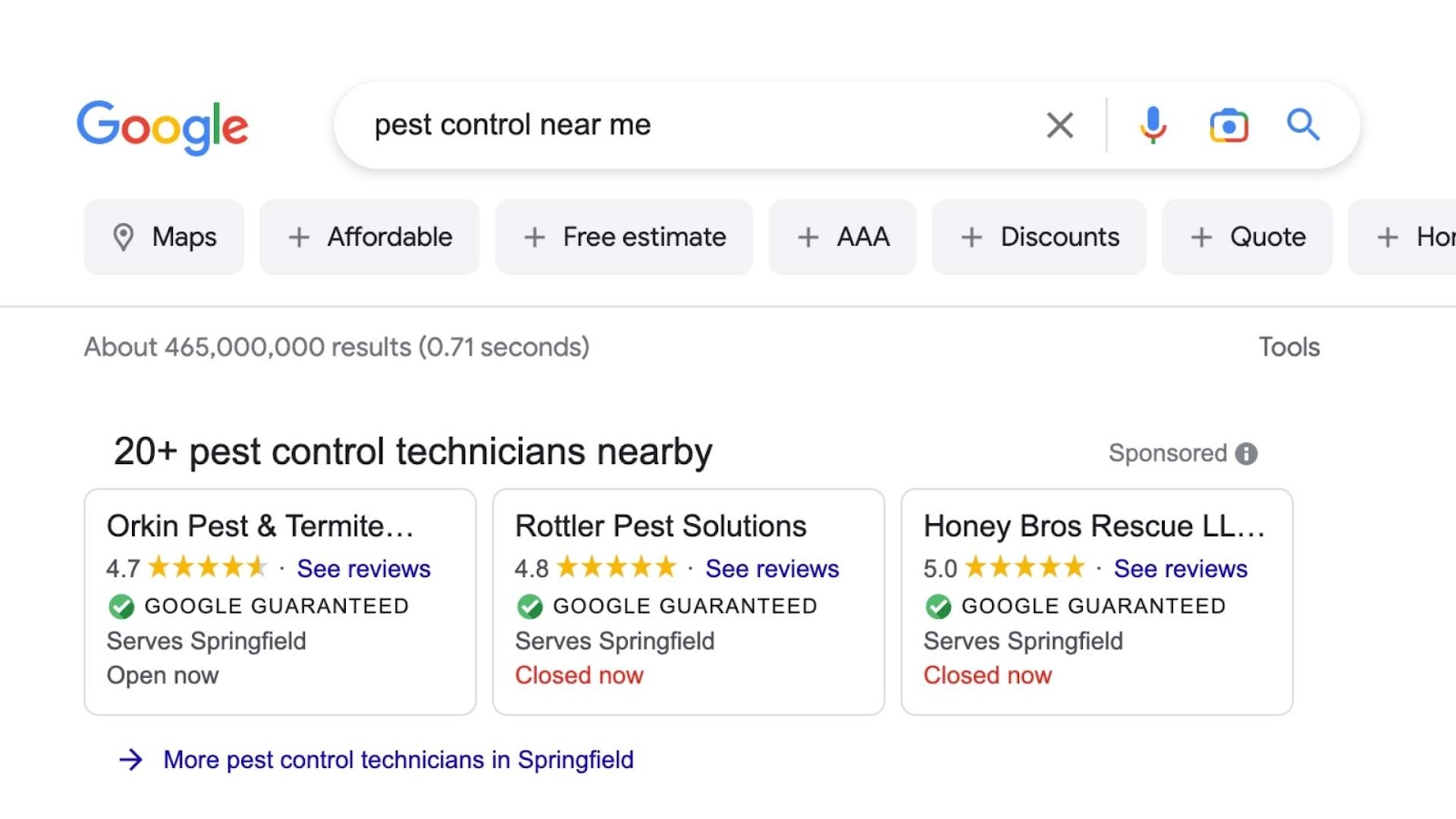Add the Free estimate filter chip
The height and width of the screenshot is (819, 1456).
pyautogui.click(x=624, y=237)
